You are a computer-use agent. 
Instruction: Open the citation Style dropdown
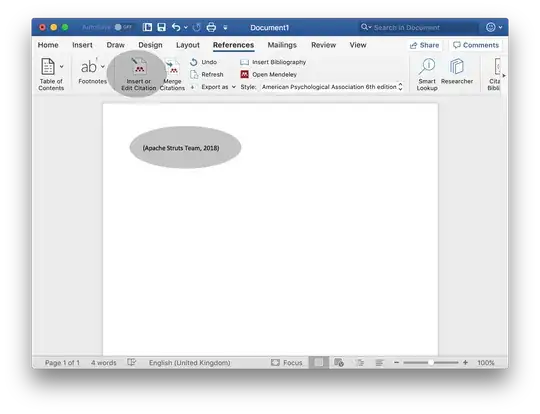[x=332, y=87]
